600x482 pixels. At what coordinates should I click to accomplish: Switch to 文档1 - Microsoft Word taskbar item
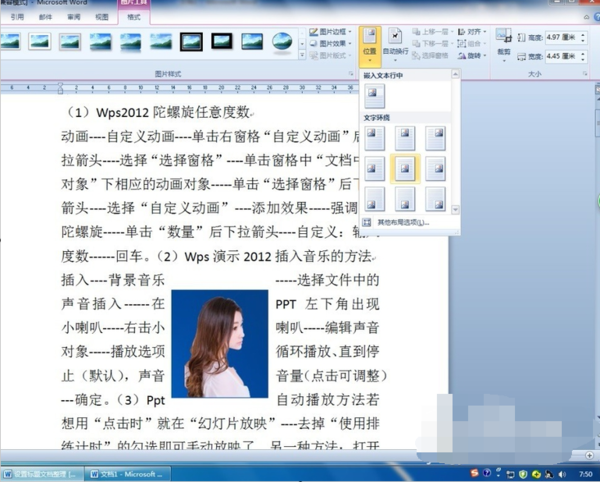click(x=126, y=474)
